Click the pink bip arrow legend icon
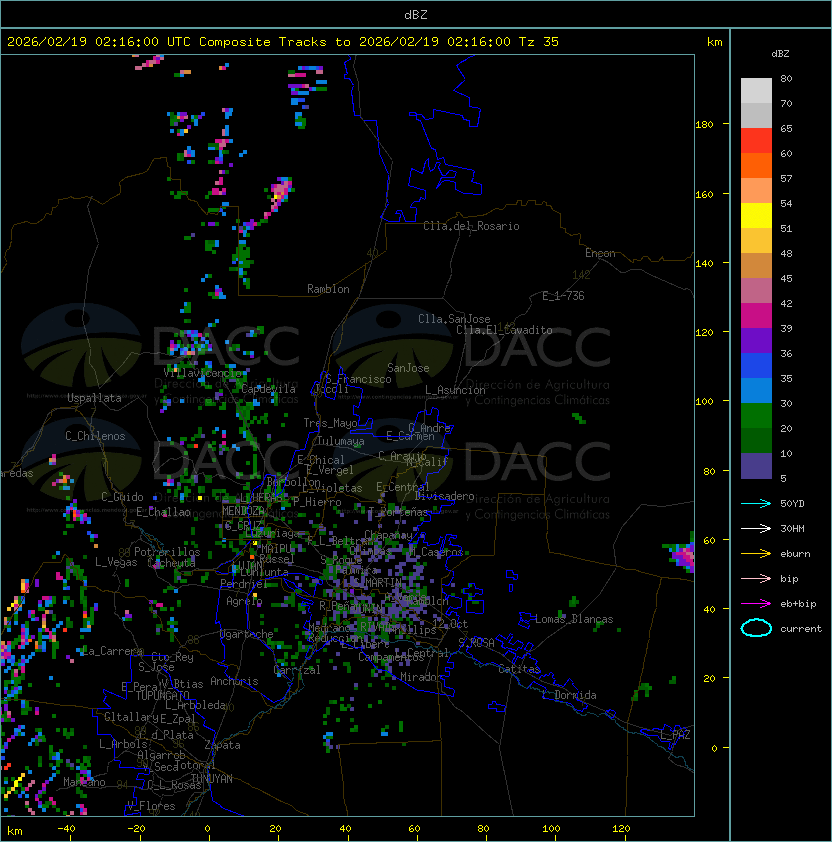832x842 pixels. pos(756,578)
